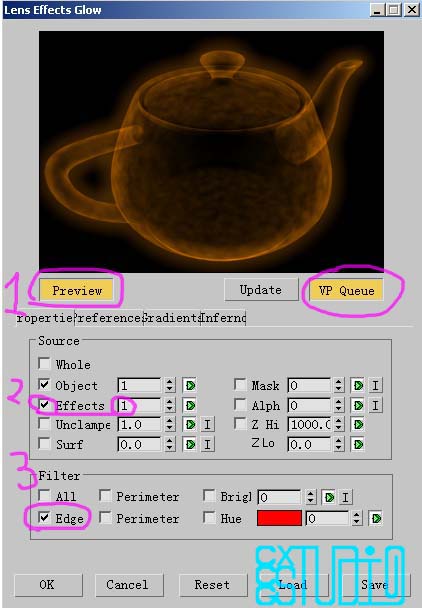Switch to the Gradients tab

pos(172,318)
